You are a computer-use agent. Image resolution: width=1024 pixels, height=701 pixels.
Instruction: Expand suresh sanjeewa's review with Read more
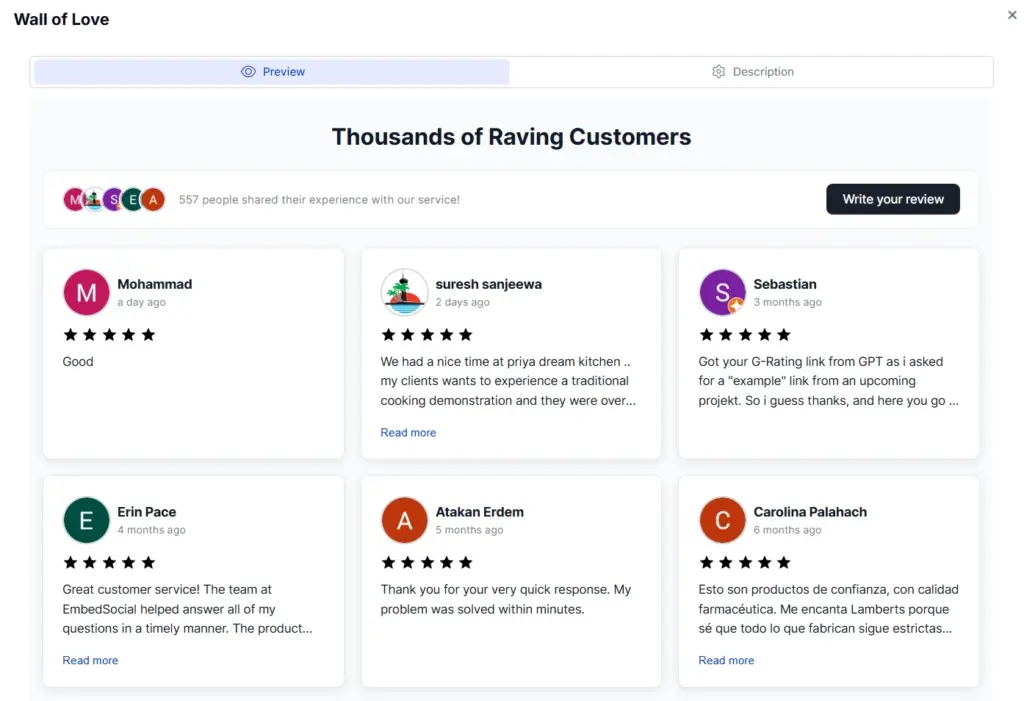(408, 433)
